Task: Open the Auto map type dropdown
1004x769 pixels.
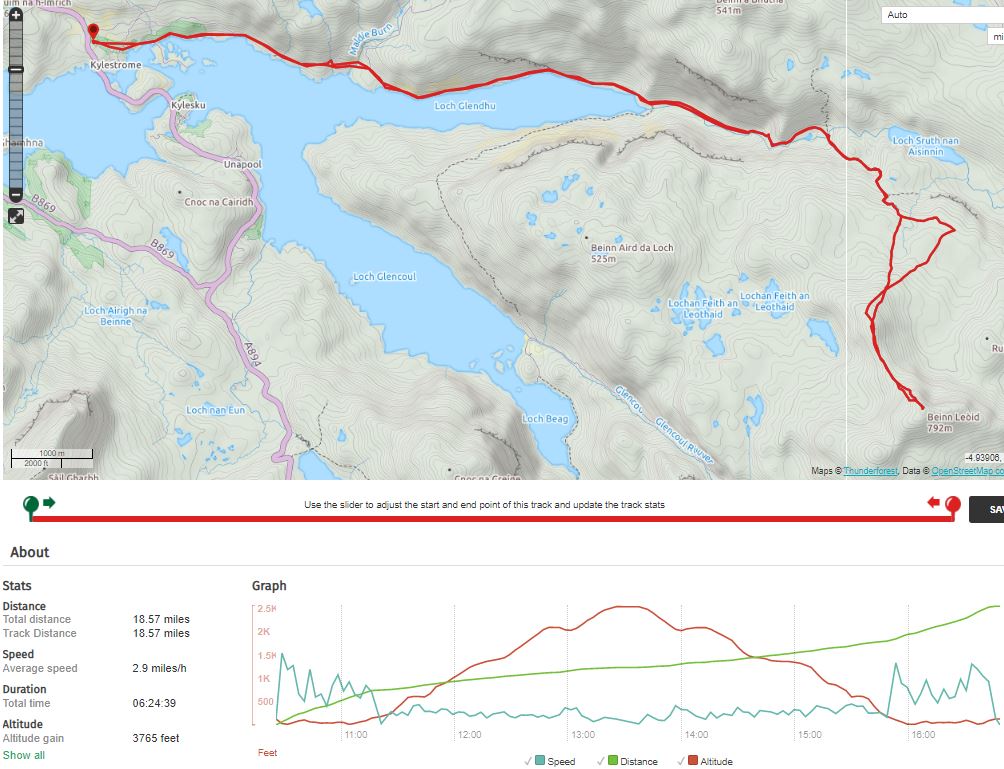Action: (x=940, y=15)
